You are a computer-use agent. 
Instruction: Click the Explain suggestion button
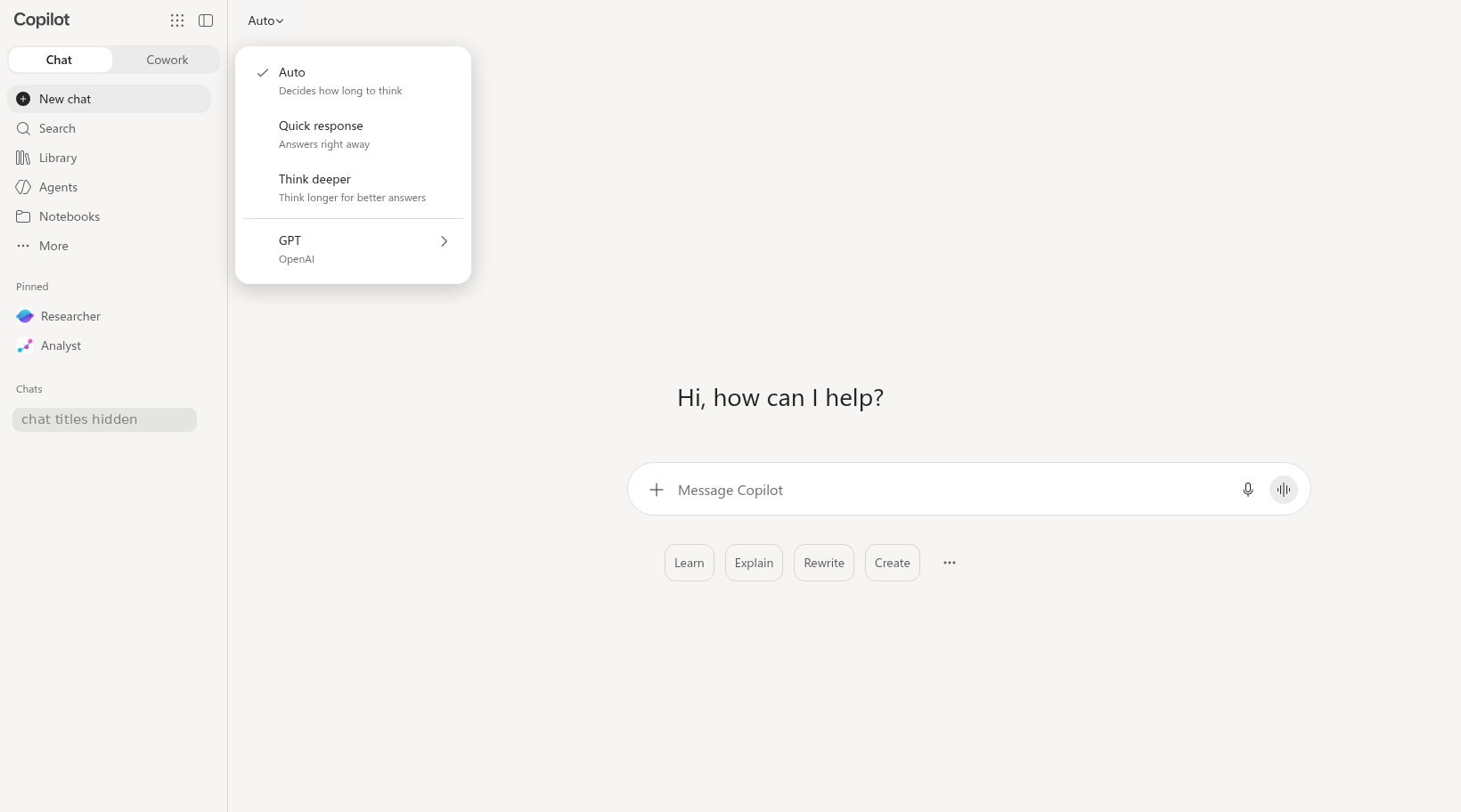click(x=754, y=563)
